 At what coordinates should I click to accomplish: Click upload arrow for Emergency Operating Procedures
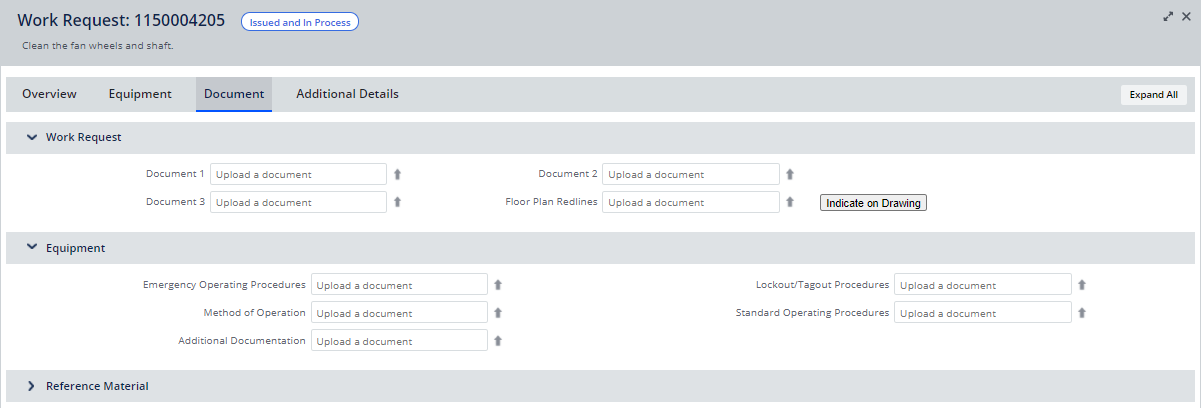point(498,285)
